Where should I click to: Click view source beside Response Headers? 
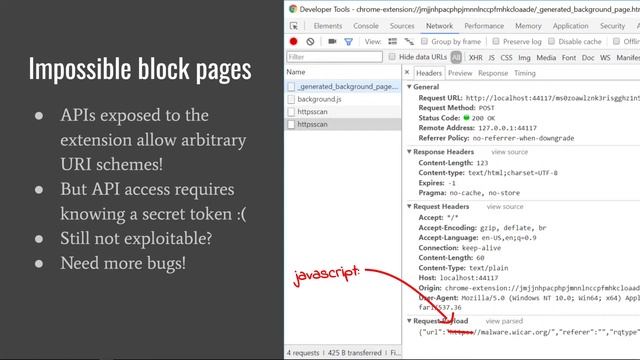click(509, 152)
